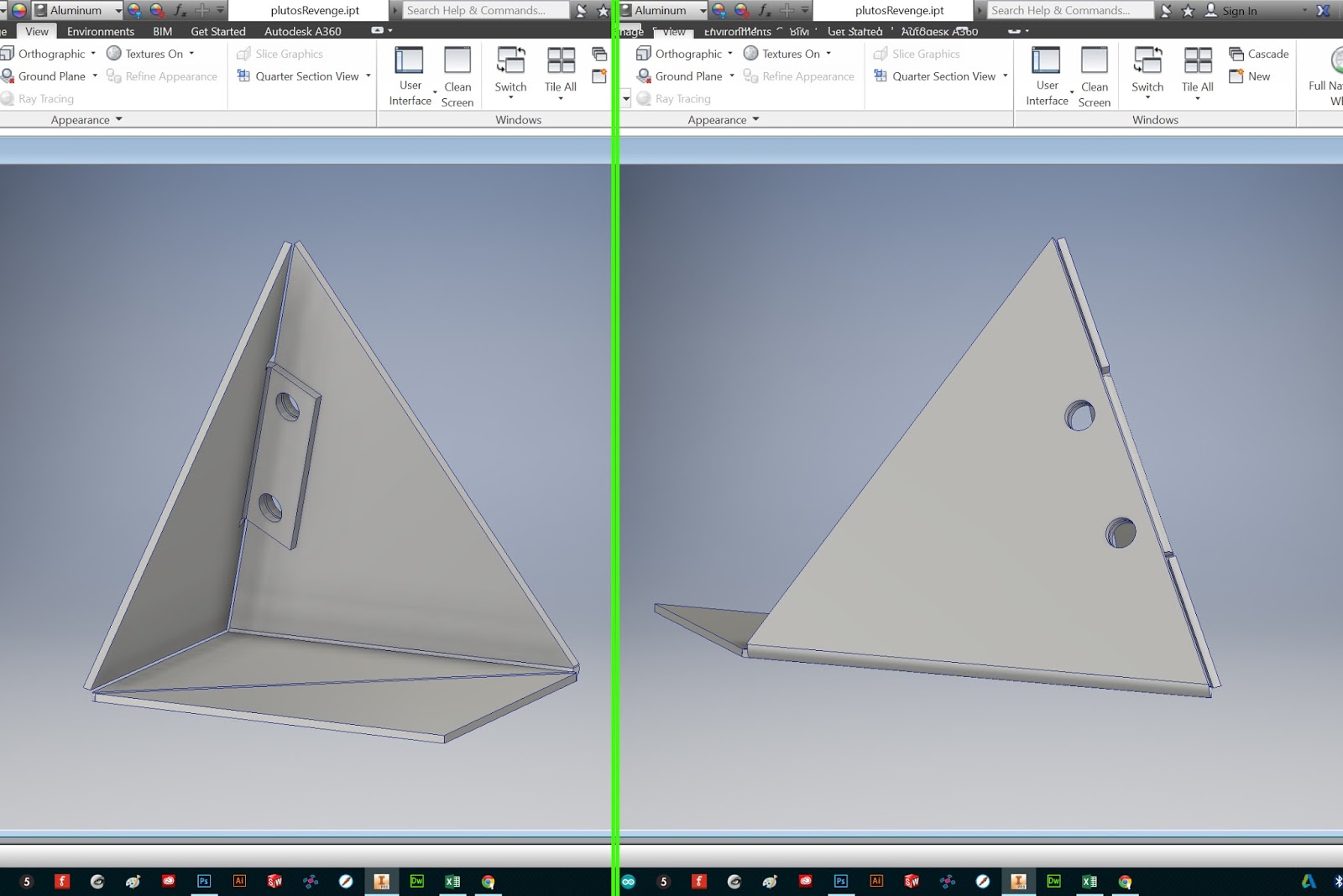1343x896 pixels.
Task: Open the Get Started tab
Action: pos(217,31)
